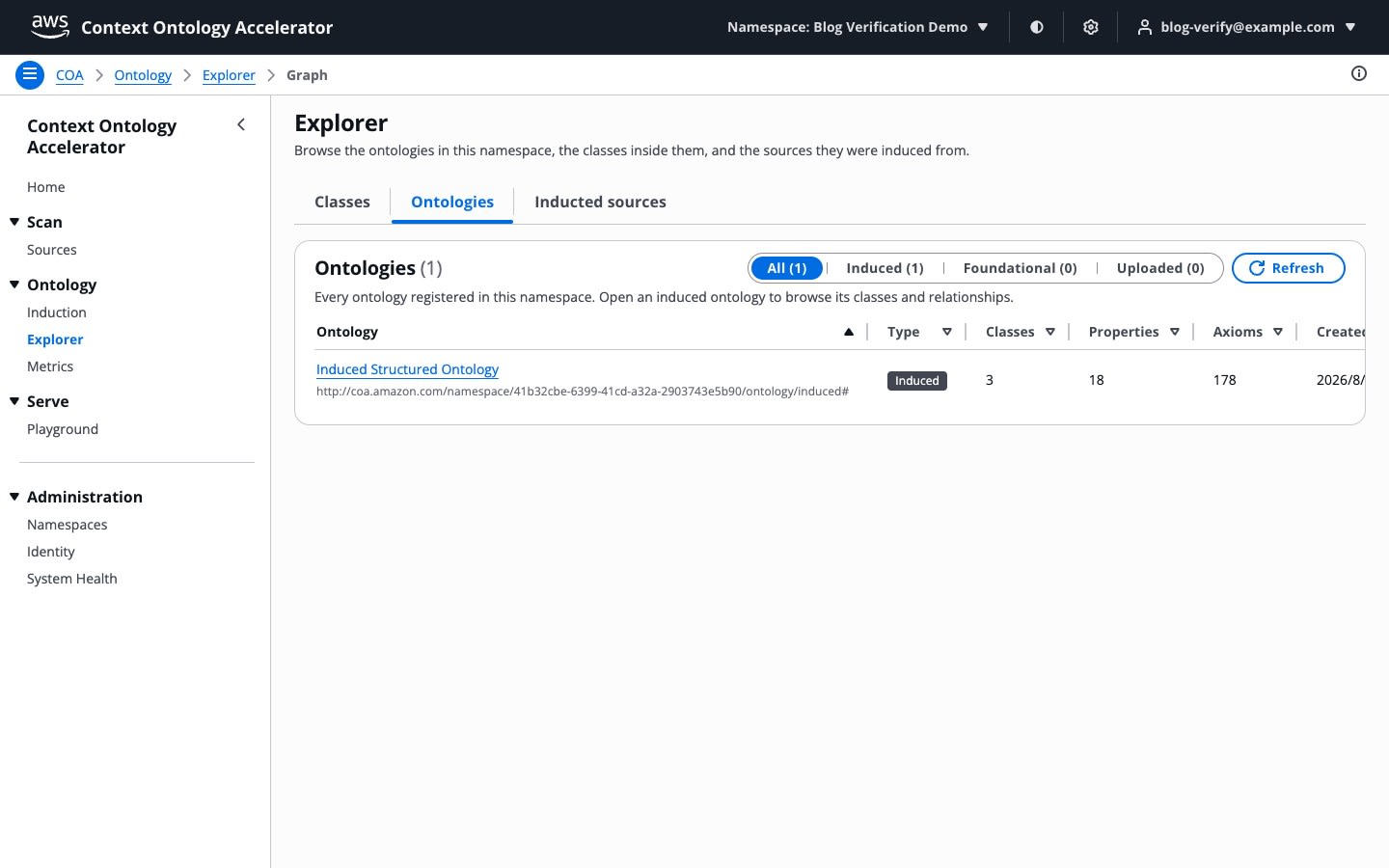This screenshot has width=1389, height=868.
Task: Select the All (1) filter
Action: [x=786, y=268]
